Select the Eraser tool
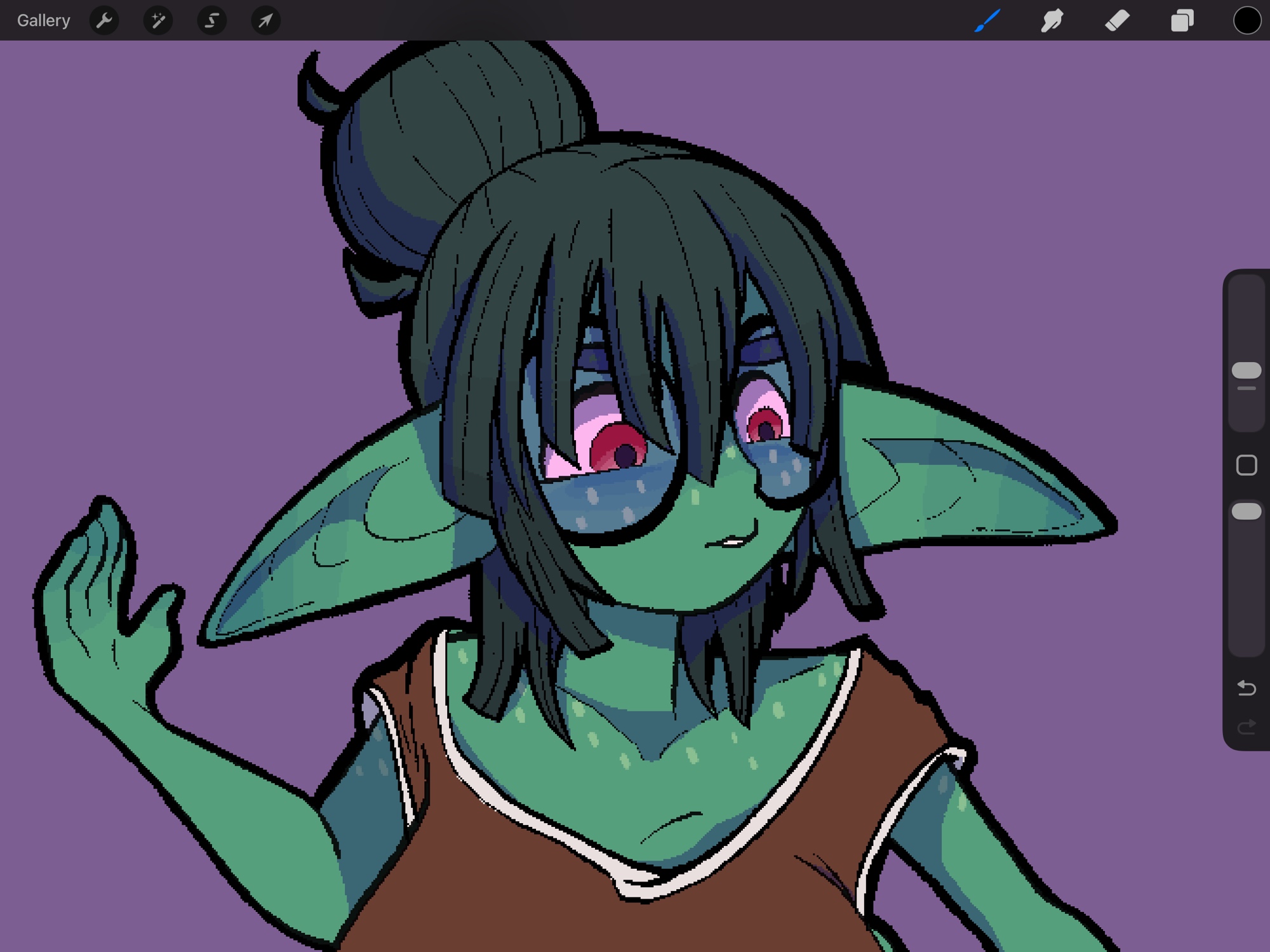This screenshot has width=1270, height=952. pos(1117,21)
